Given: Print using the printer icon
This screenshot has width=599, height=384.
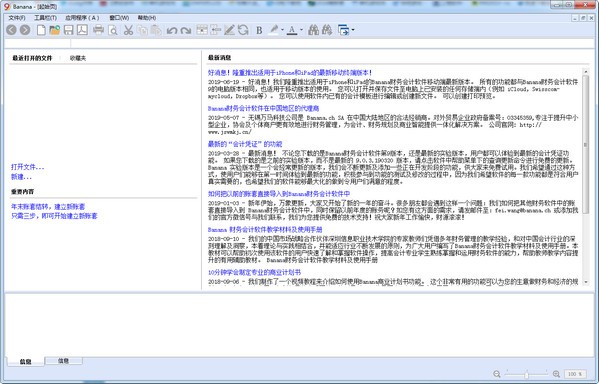Looking at the screenshot, I should click(99, 30).
